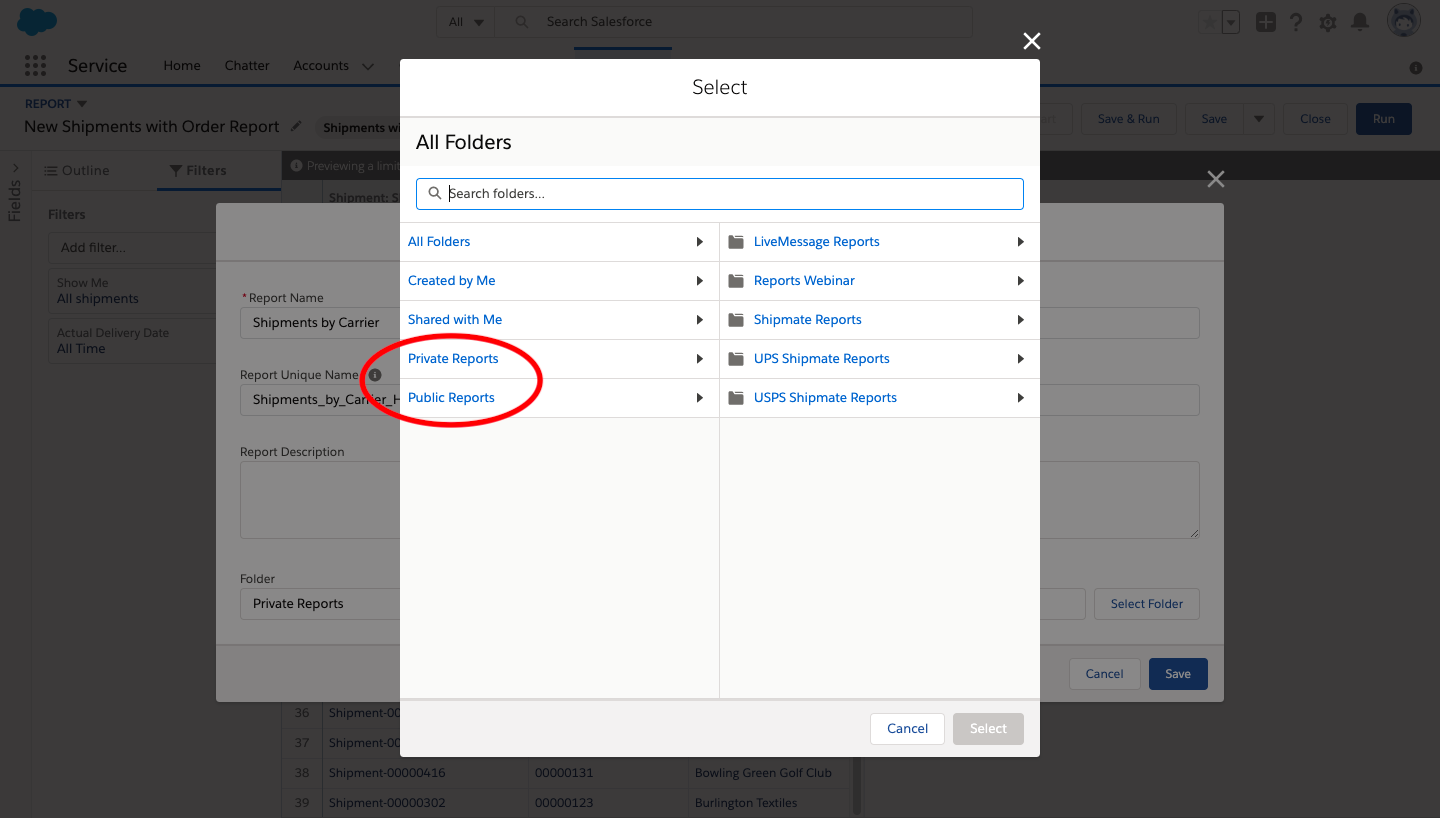Expand chevron for Shipmate Reports
1440x818 pixels.
(1020, 320)
